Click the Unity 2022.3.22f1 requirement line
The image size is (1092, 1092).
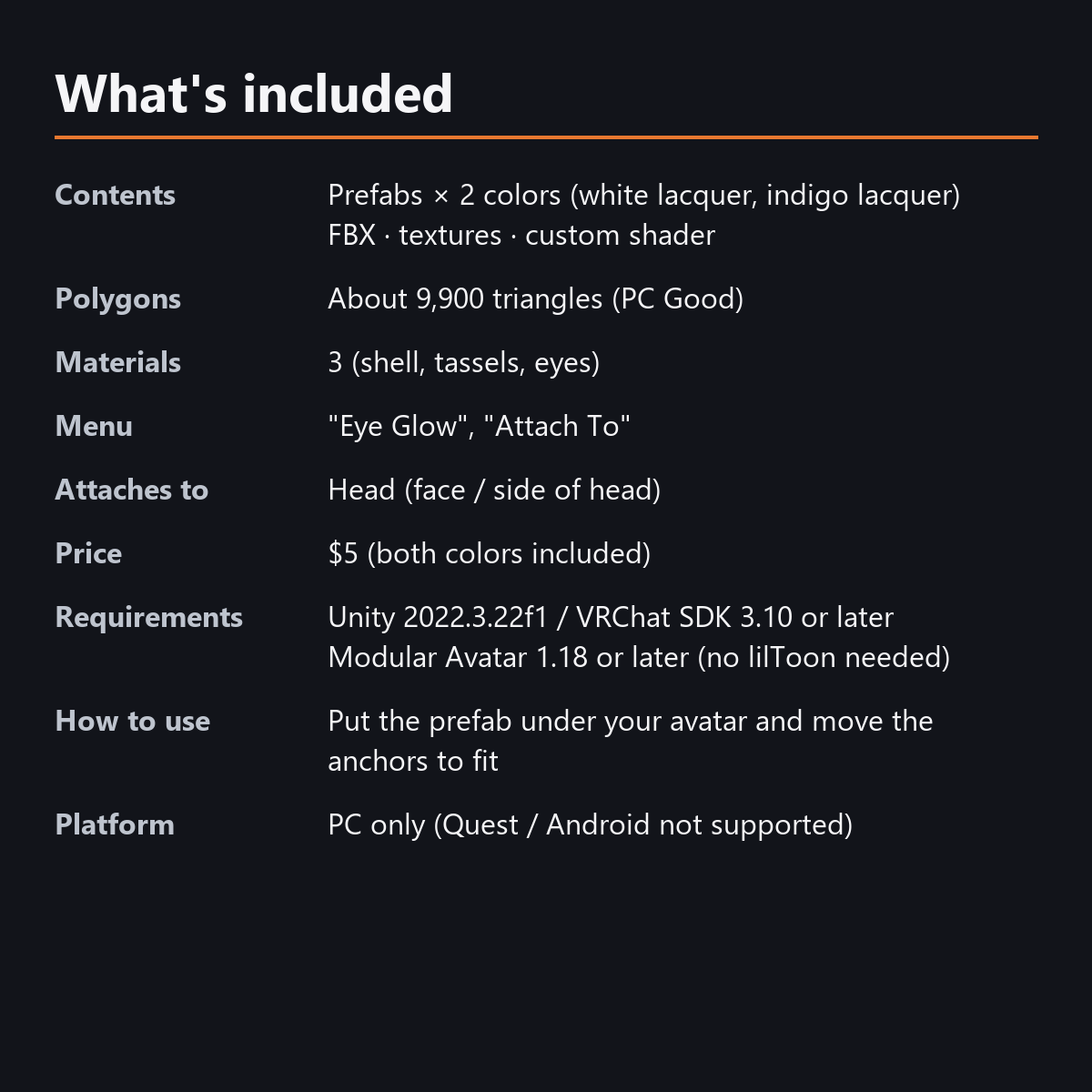tap(611, 617)
